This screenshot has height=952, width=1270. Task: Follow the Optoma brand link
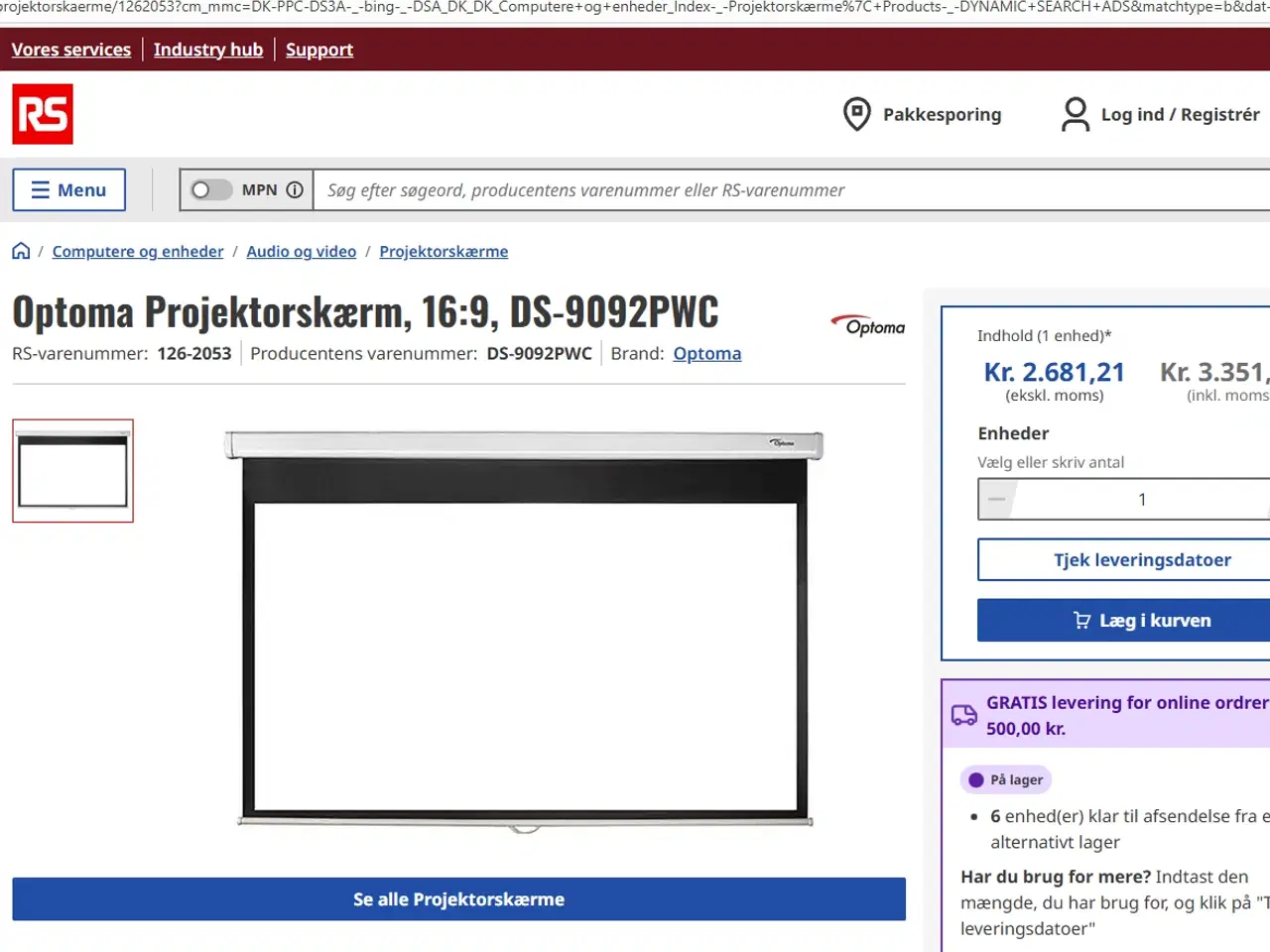[706, 354]
